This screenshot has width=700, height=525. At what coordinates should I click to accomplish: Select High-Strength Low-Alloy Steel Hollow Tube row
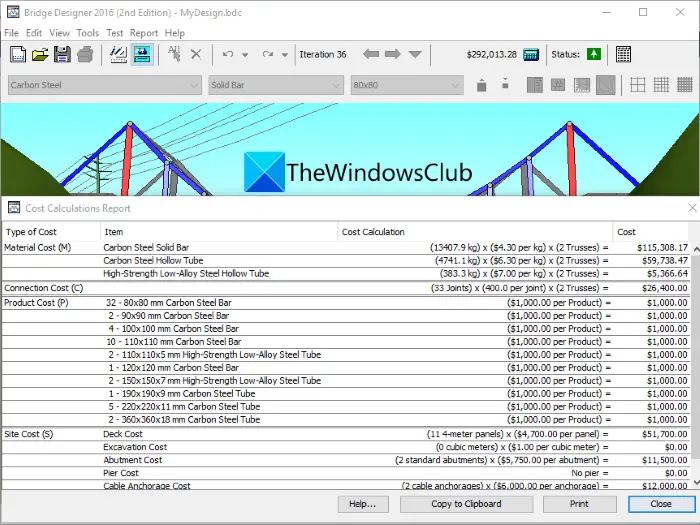tap(346, 274)
